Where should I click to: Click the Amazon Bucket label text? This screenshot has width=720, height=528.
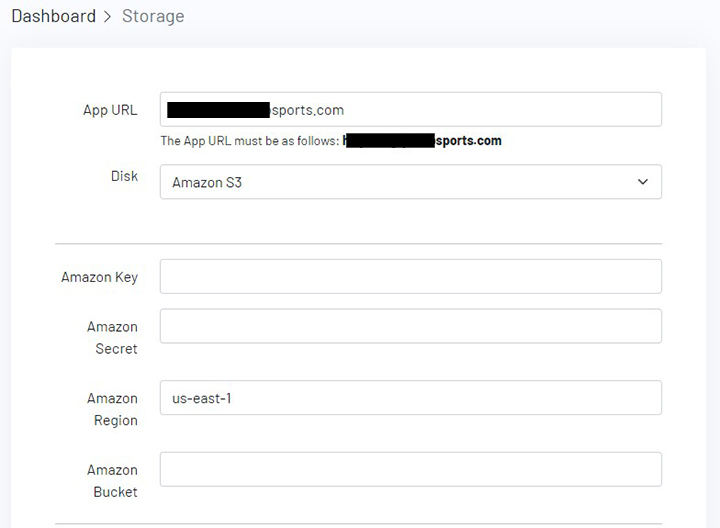pyautogui.click(x=112, y=481)
